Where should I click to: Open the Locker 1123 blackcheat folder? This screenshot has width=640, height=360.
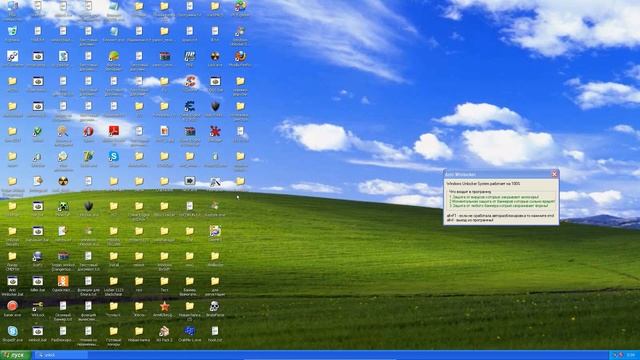[113, 281]
